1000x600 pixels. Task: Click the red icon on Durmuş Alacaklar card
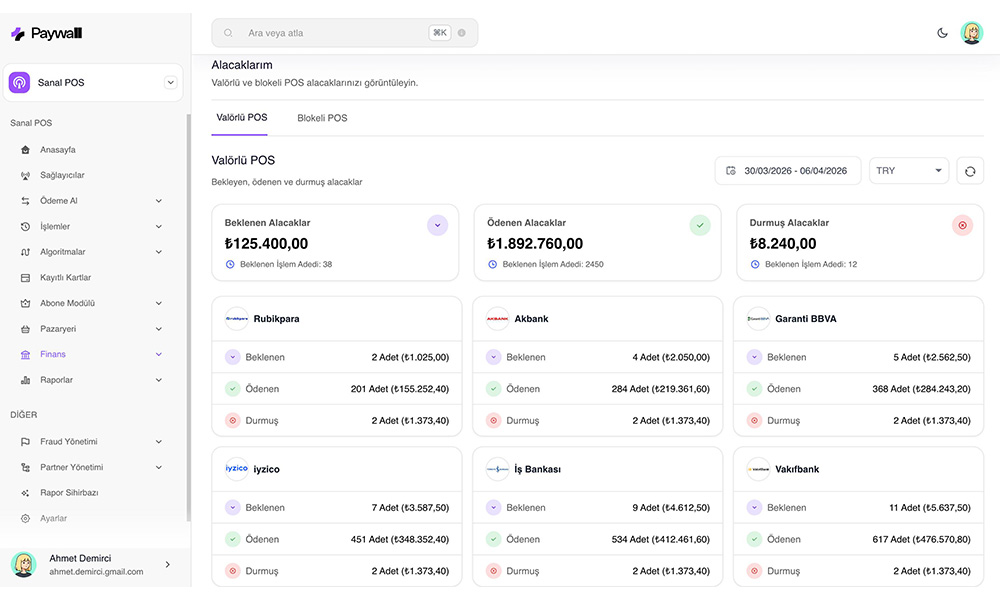click(x=962, y=226)
